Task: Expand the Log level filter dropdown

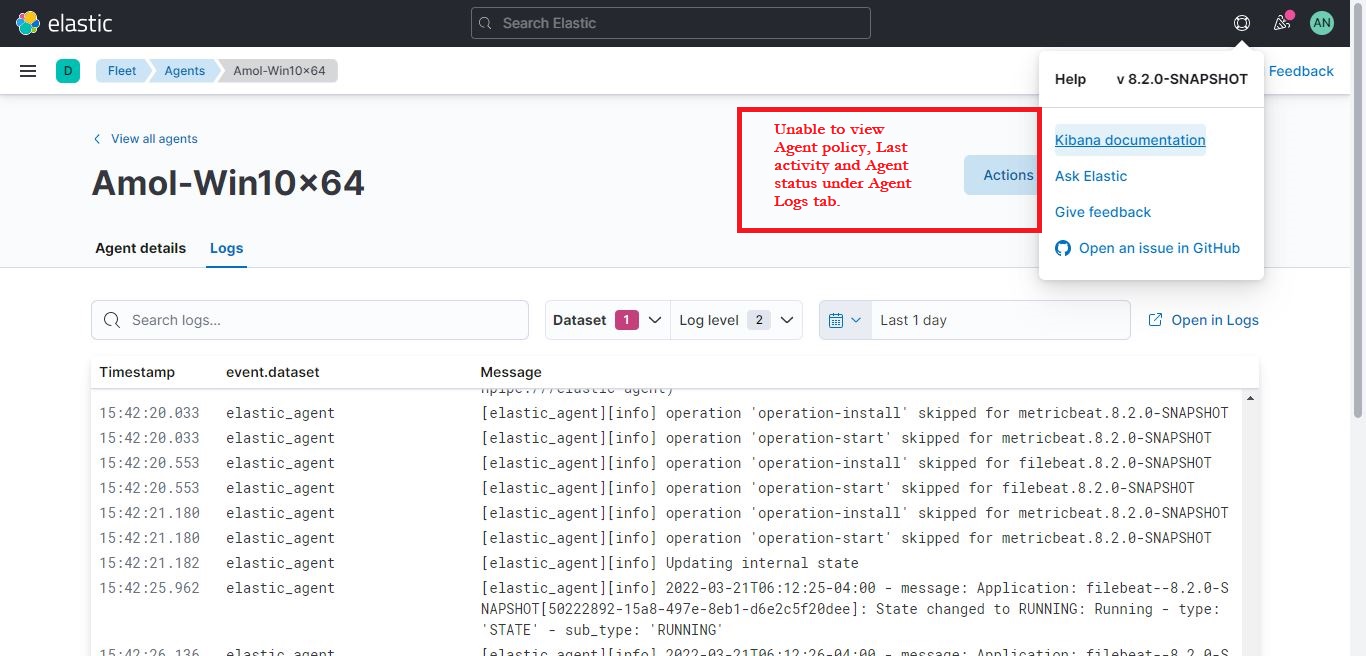Action: point(735,319)
